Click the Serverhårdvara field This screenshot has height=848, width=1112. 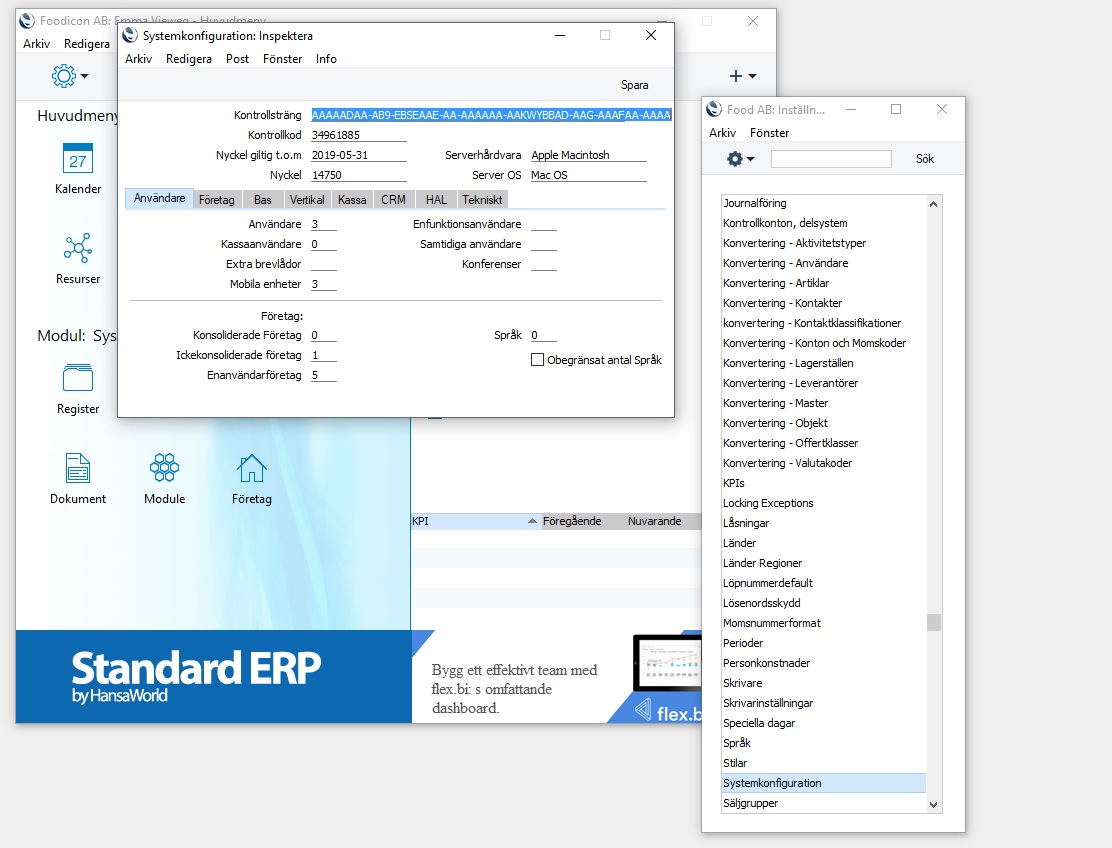click(589, 155)
